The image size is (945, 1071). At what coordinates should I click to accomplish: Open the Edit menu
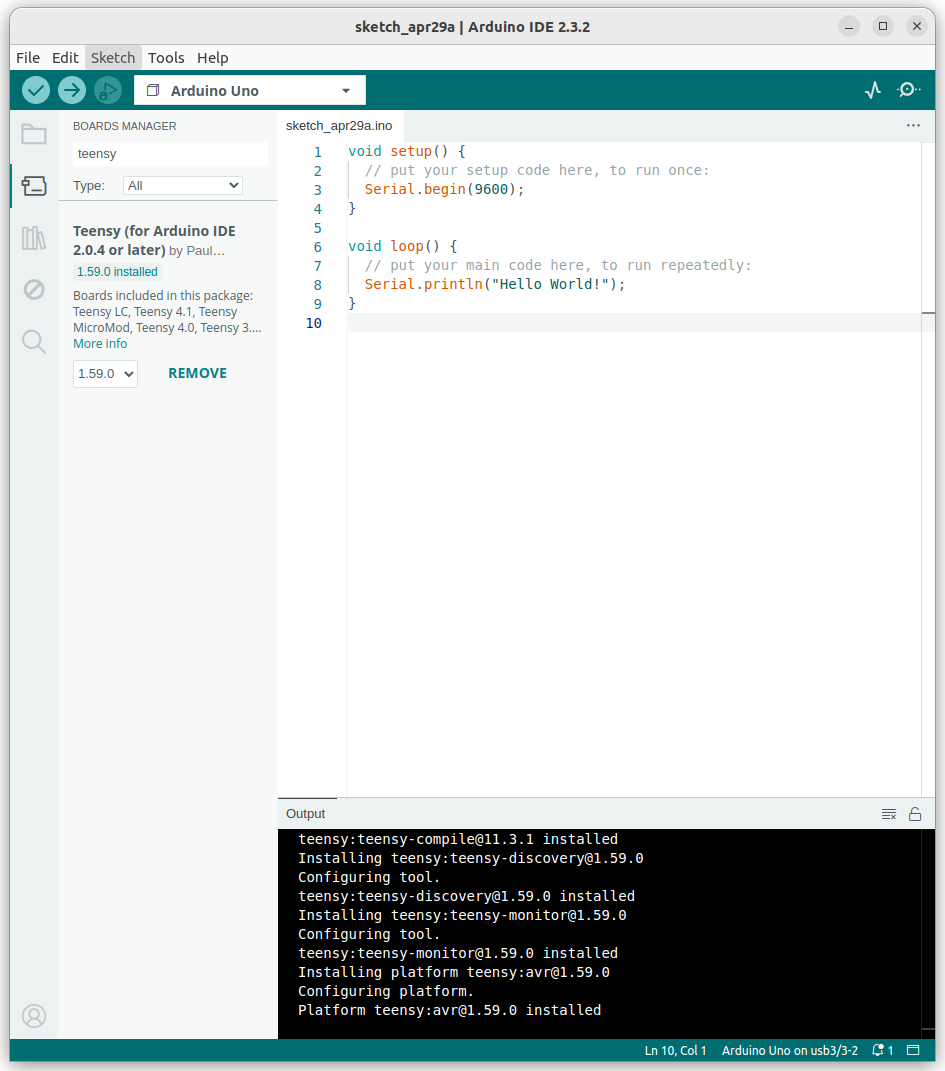[65, 58]
